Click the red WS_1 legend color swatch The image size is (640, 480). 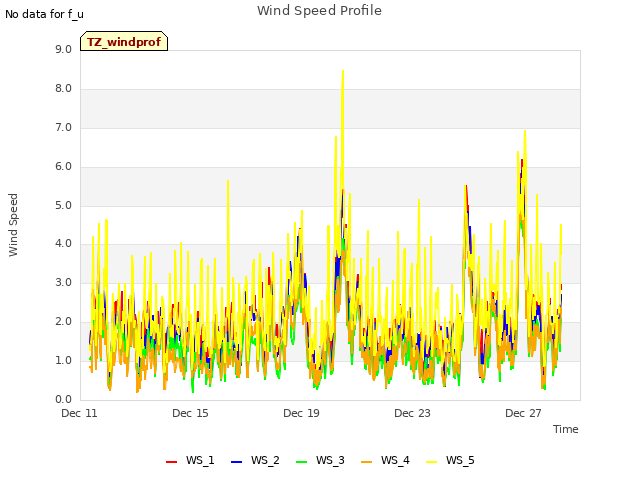pyautogui.click(x=171, y=462)
